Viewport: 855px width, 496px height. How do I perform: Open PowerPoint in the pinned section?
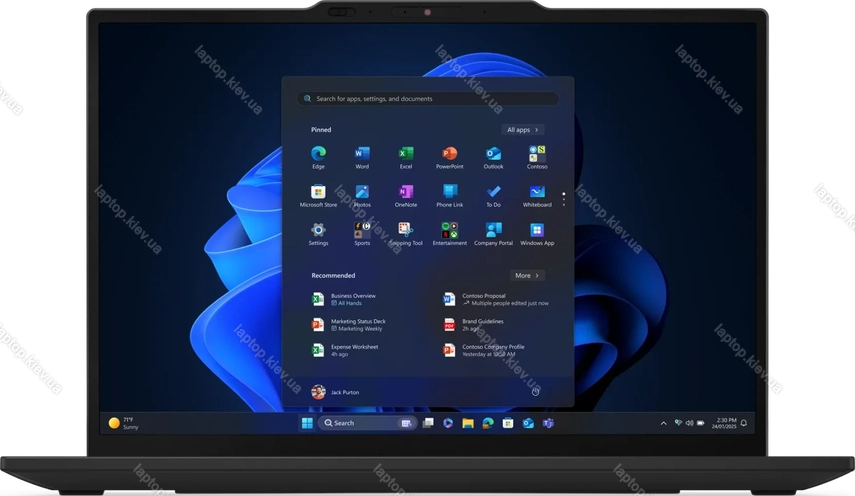point(449,154)
